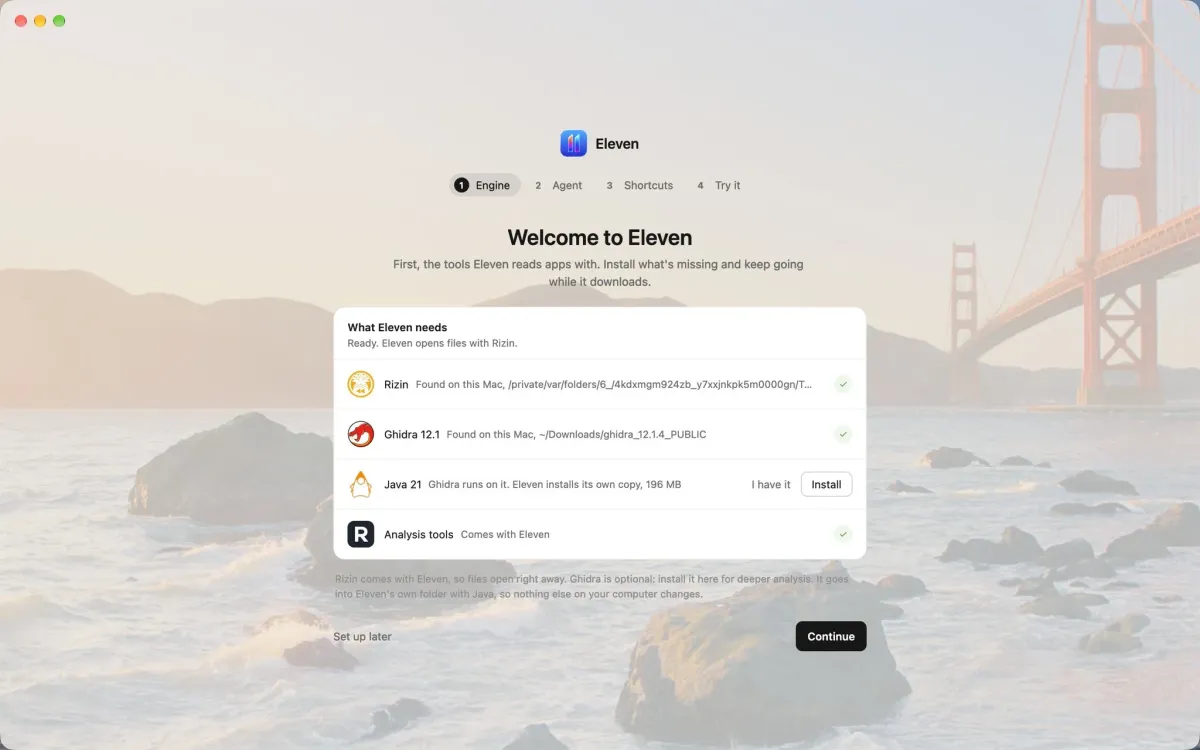Click the 'What Eleven needs' heading

pyautogui.click(x=397, y=327)
